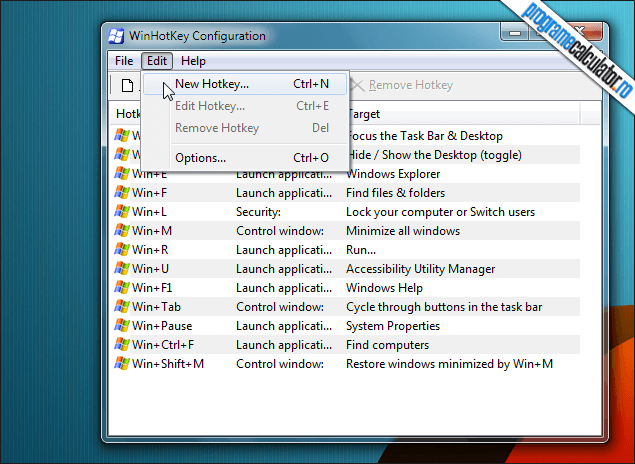Click the WinHotKey icon in the title bar
Viewport: 635px width, 464px height.
click(x=116, y=36)
